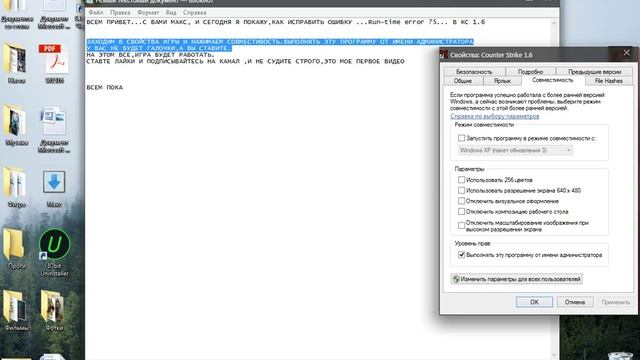This screenshot has width=640, height=360.
Task: Select the Проги folder on the desktop
Action: click(x=15, y=244)
